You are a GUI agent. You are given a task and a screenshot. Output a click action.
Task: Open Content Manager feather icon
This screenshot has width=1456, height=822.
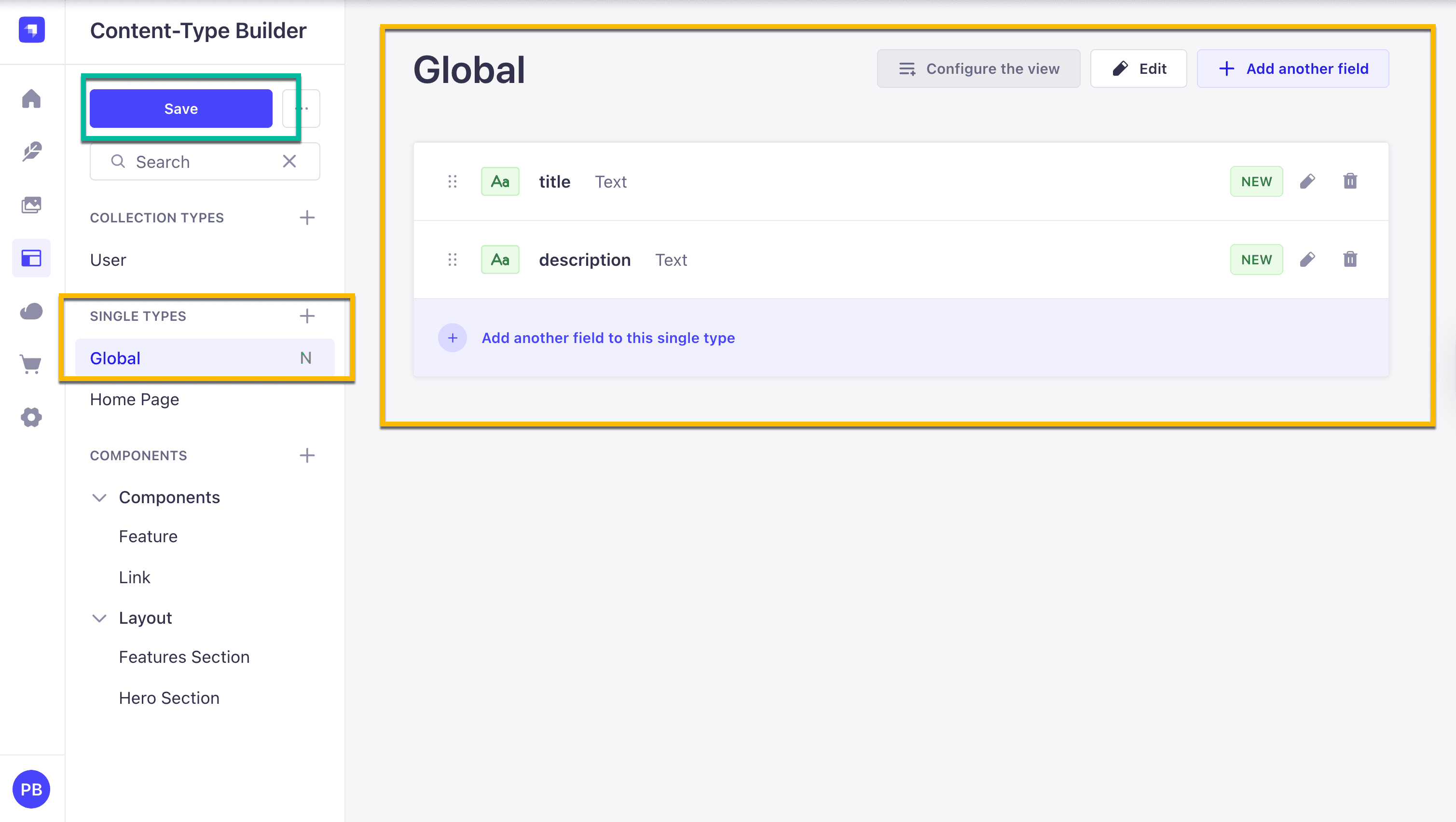point(31,151)
